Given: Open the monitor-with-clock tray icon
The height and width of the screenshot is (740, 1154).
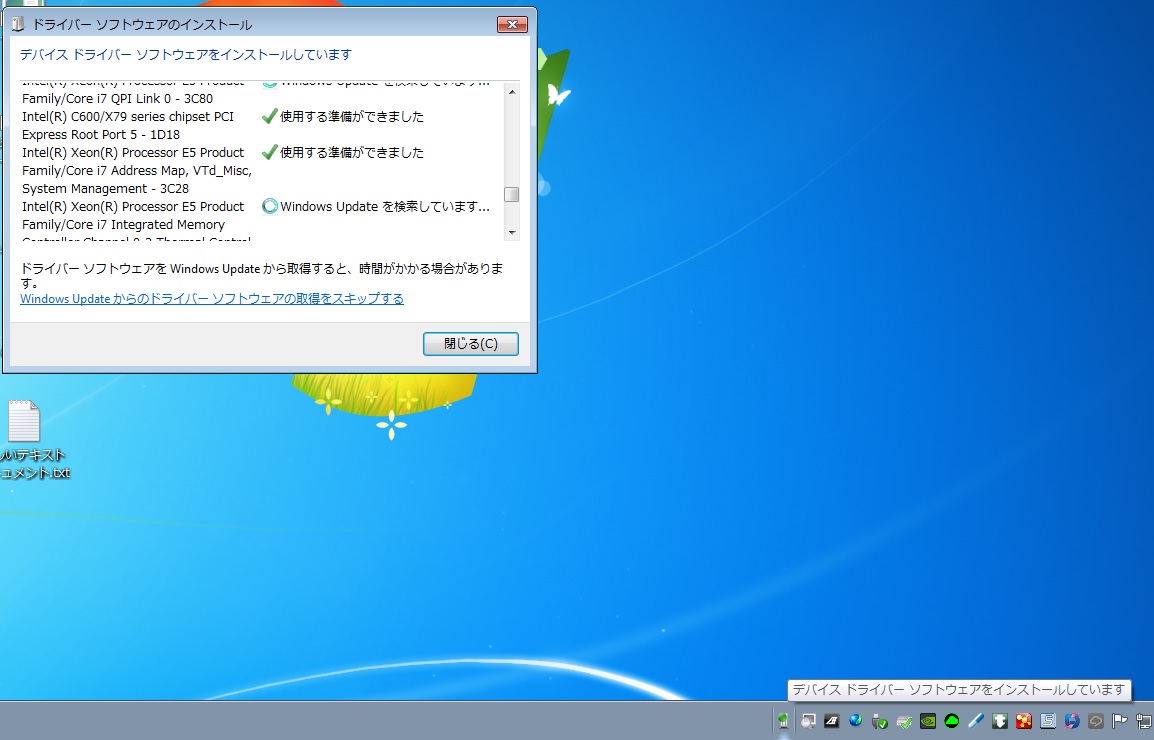Looking at the screenshot, I should tap(808, 721).
